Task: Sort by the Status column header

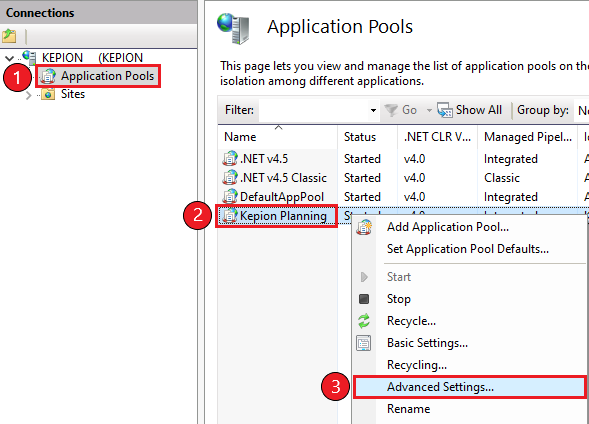Action: point(367,137)
